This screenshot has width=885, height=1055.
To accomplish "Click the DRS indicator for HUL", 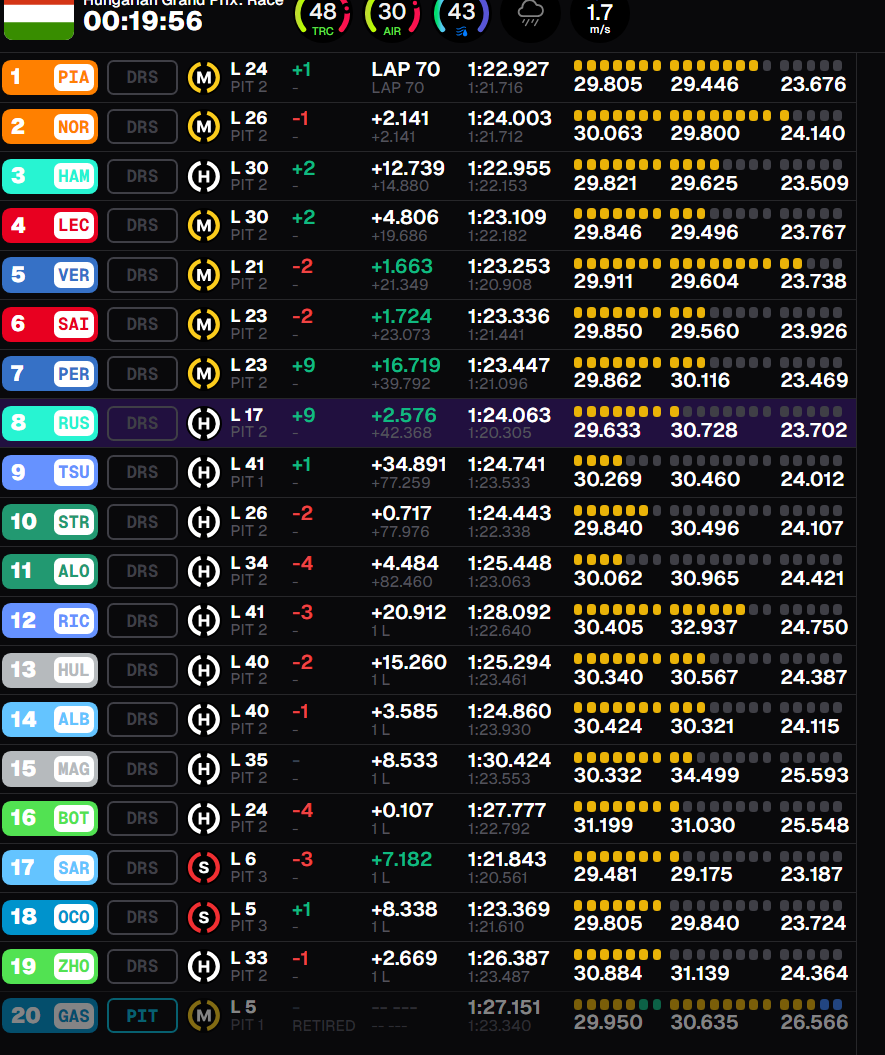I will pos(143,670).
